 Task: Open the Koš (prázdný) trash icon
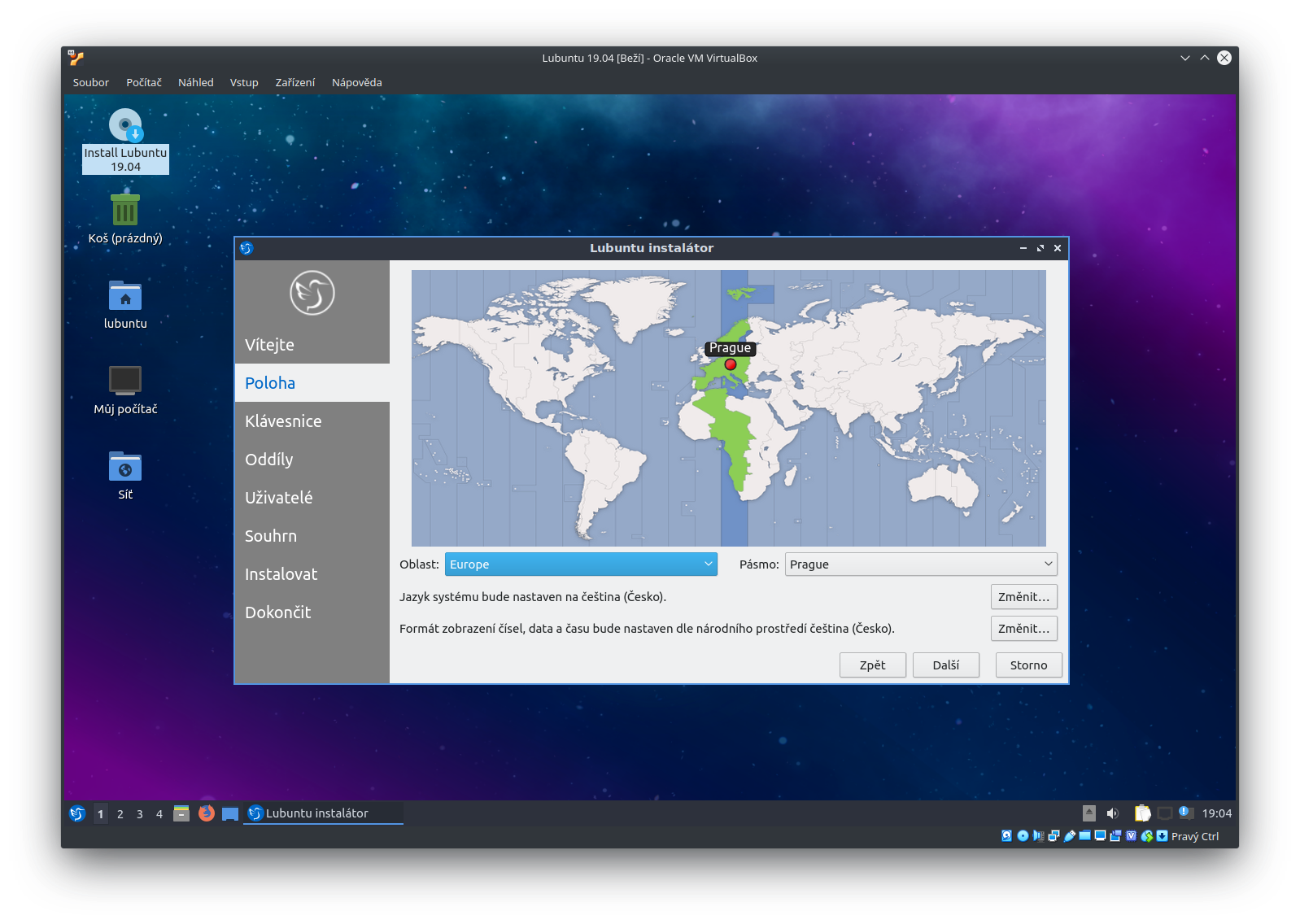[125, 218]
